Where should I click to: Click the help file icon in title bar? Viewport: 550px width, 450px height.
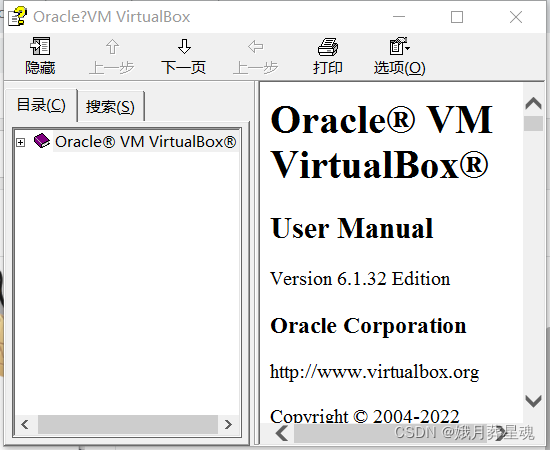click(17, 16)
